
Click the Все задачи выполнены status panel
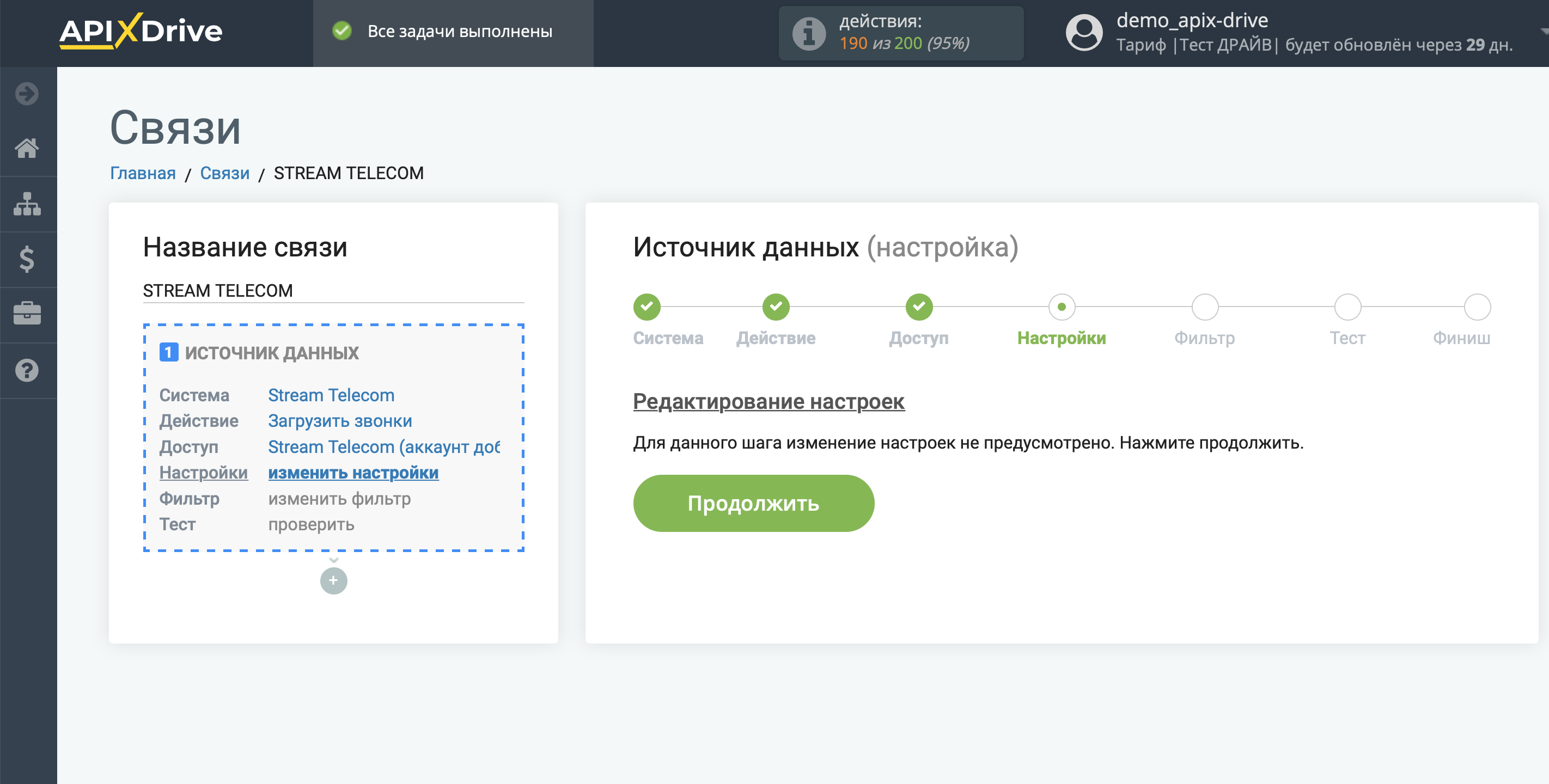(x=453, y=33)
